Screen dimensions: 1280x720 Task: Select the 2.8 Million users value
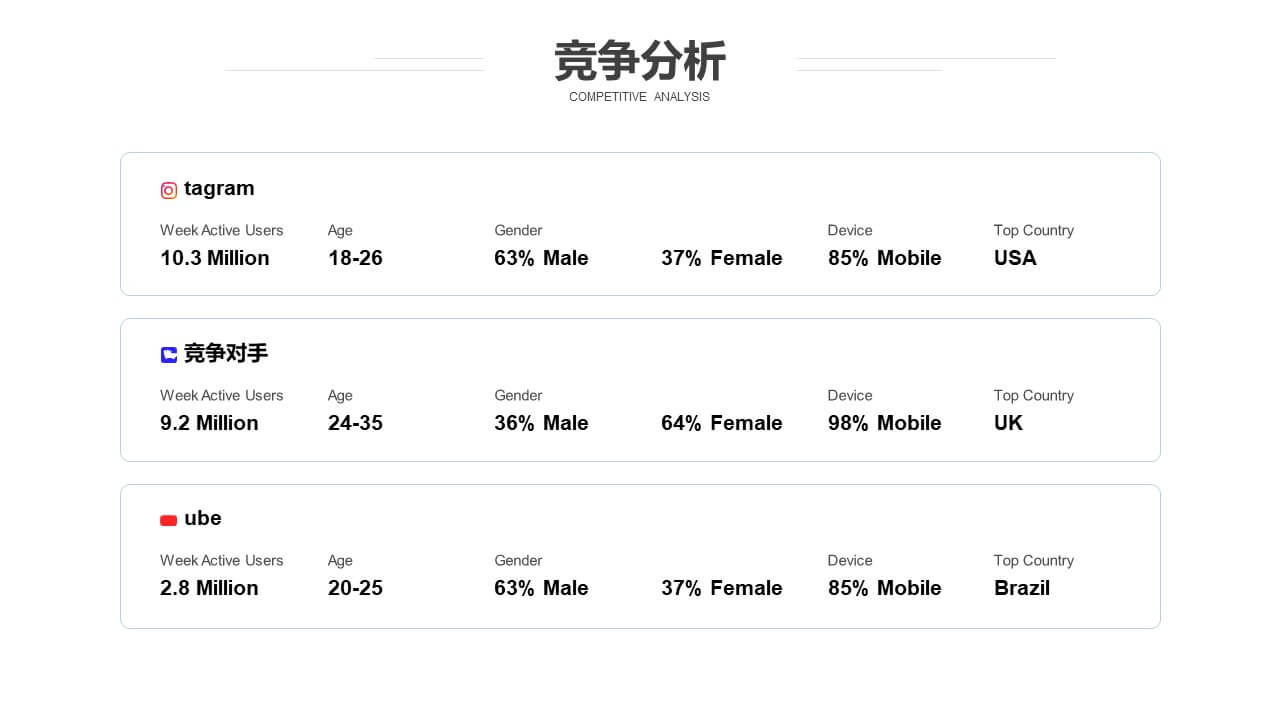click(x=209, y=588)
